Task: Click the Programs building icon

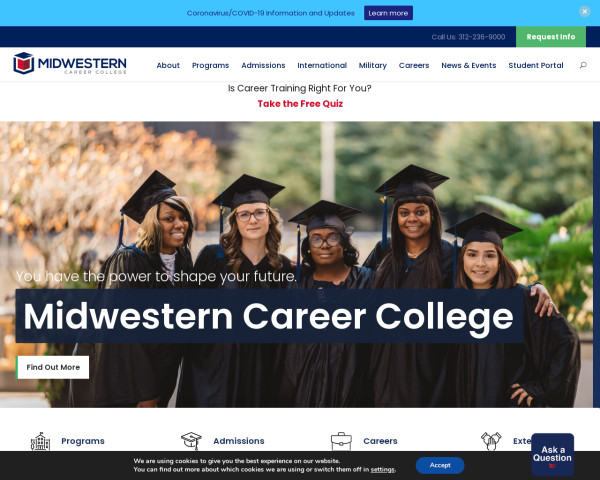Action: click(x=40, y=441)
